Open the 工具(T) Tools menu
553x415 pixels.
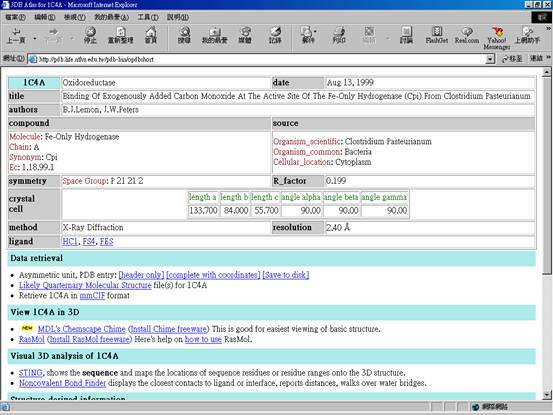(147, 17)
